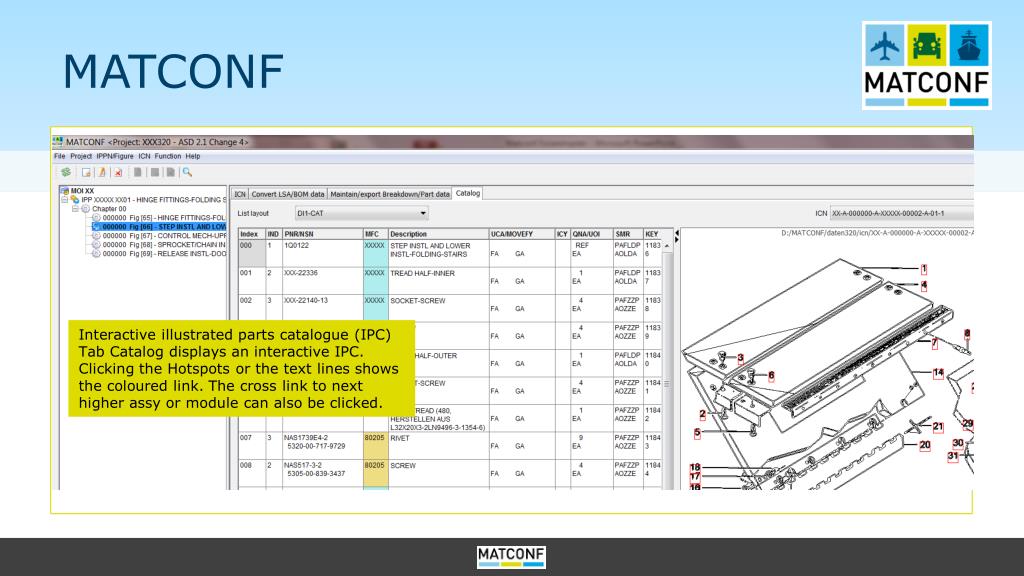Expand the split pane with the right arrow

[x=677, y=240]
